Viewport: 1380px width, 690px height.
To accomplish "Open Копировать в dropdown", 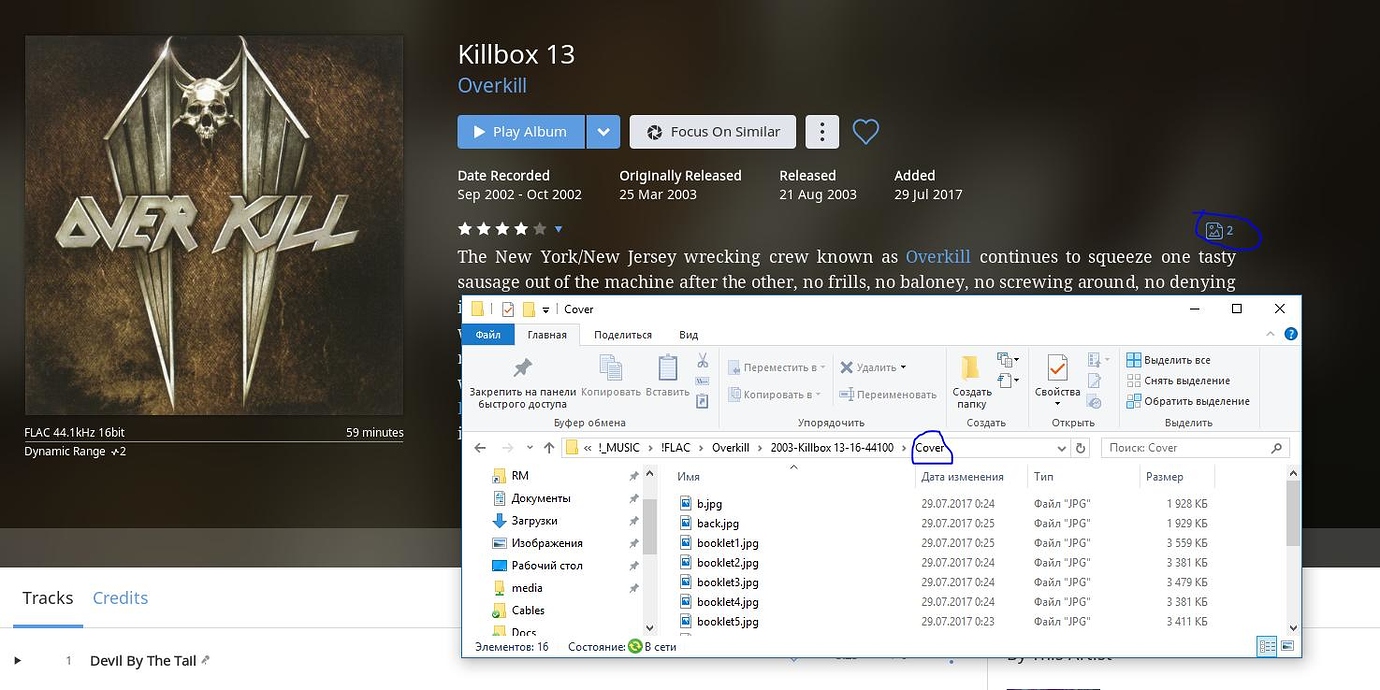I will (x=777, y=394).
